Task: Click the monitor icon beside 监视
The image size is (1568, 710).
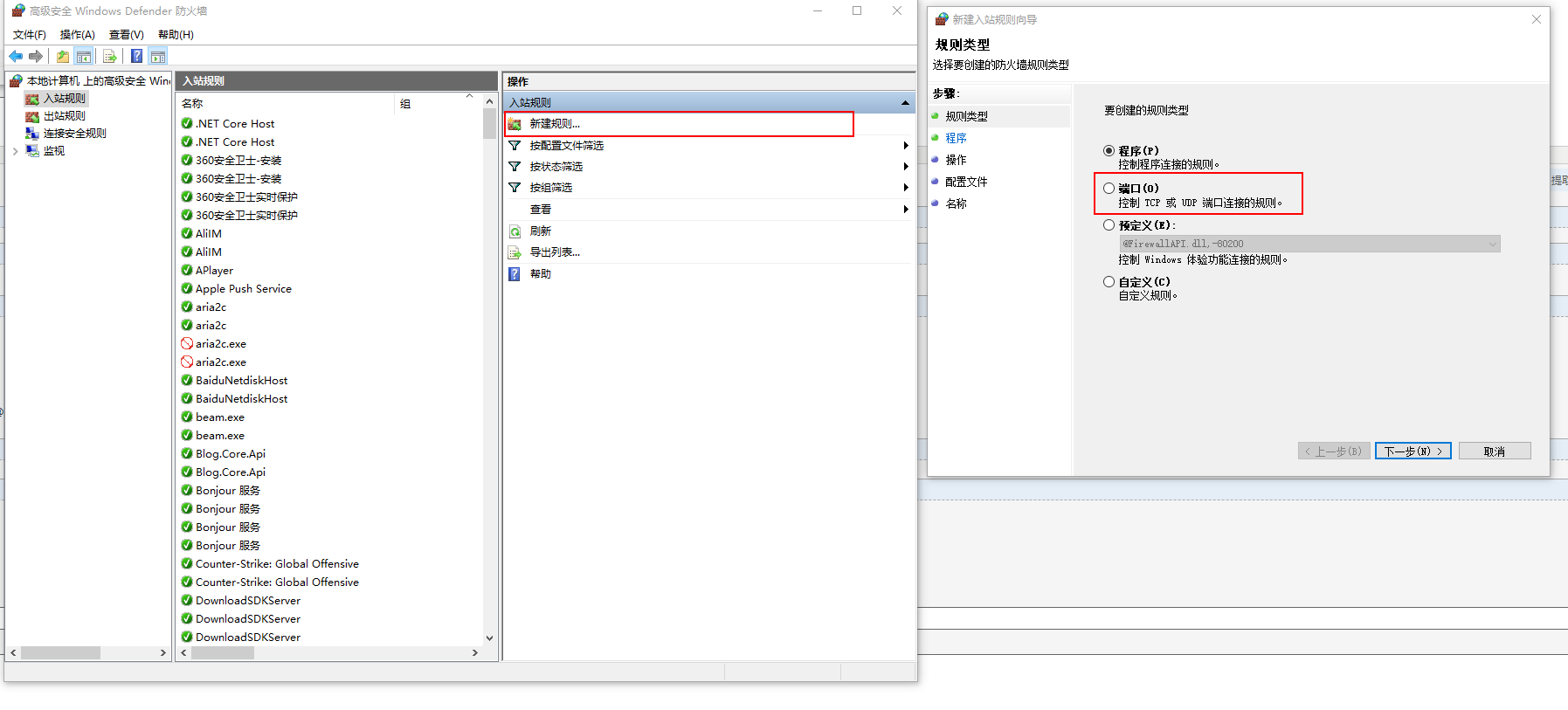Action: click(x=32, y=151)
